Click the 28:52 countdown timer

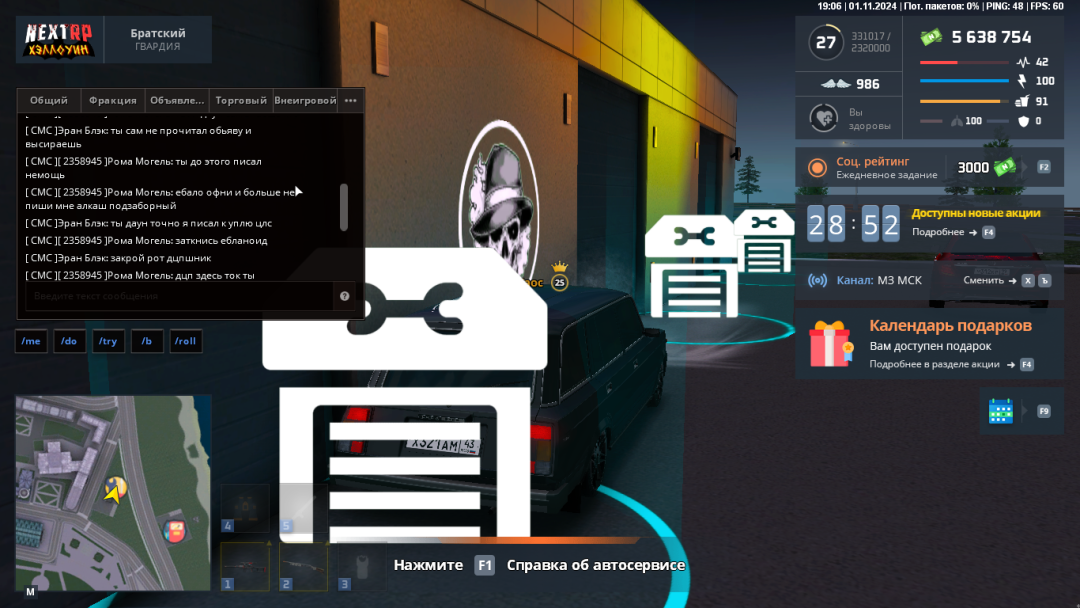pyautogui.click(x=853, y=224)
